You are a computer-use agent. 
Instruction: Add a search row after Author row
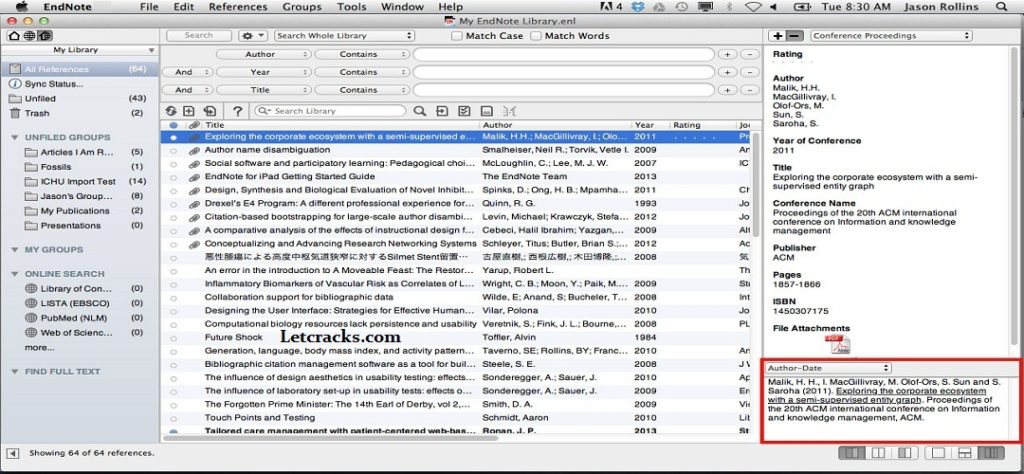(728, 54)
